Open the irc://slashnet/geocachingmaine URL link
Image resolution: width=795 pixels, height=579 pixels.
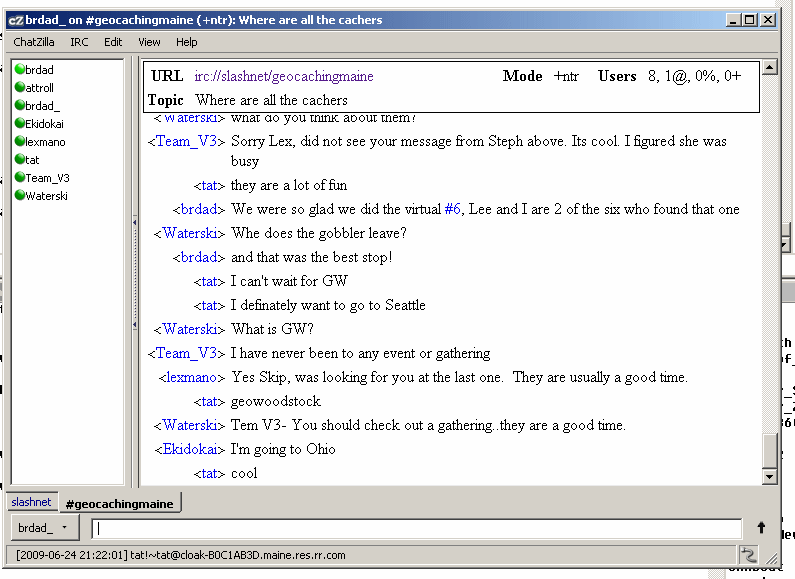coord(283,76)
